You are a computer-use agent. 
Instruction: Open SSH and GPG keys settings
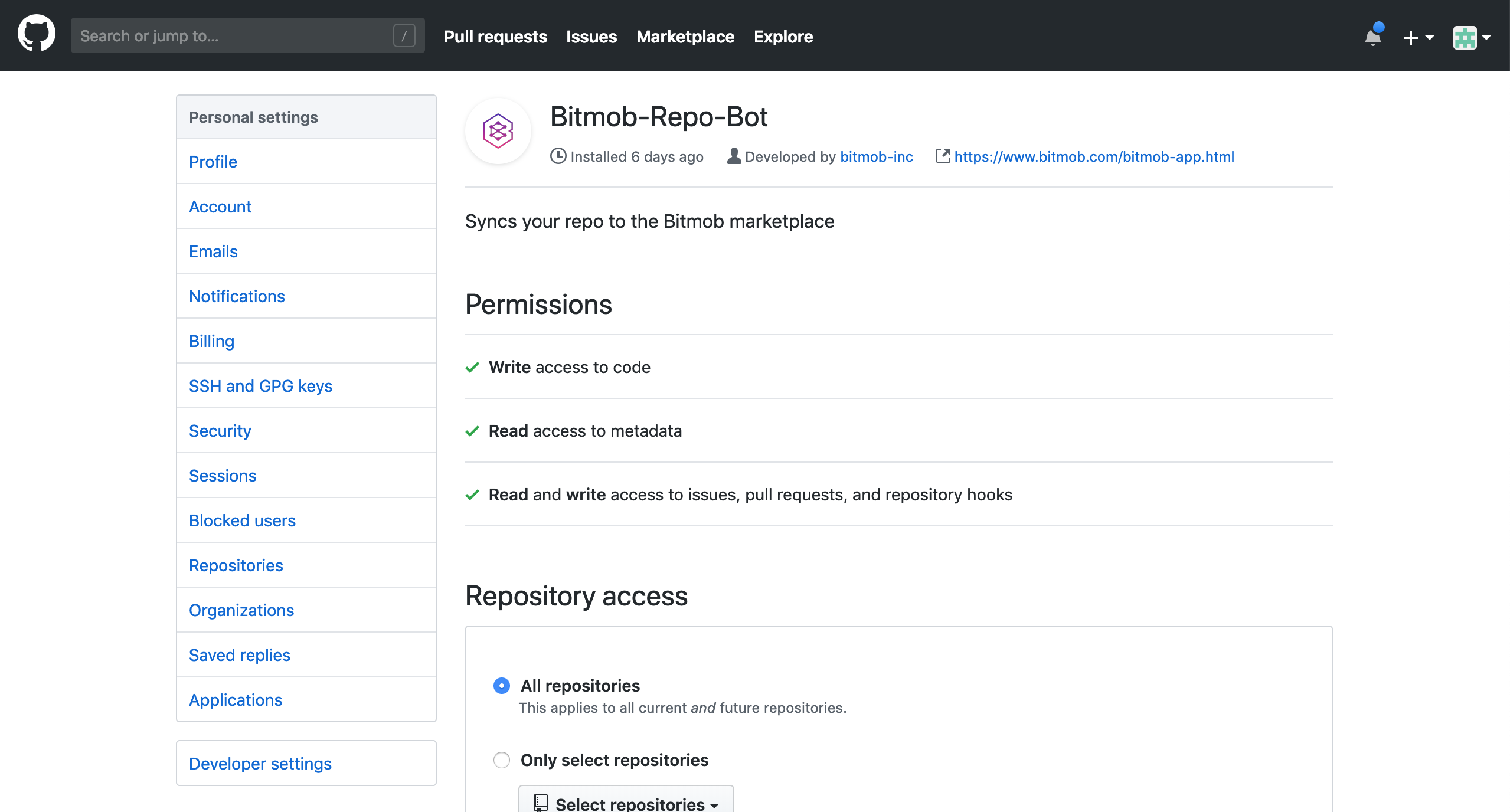pos(306,386)
